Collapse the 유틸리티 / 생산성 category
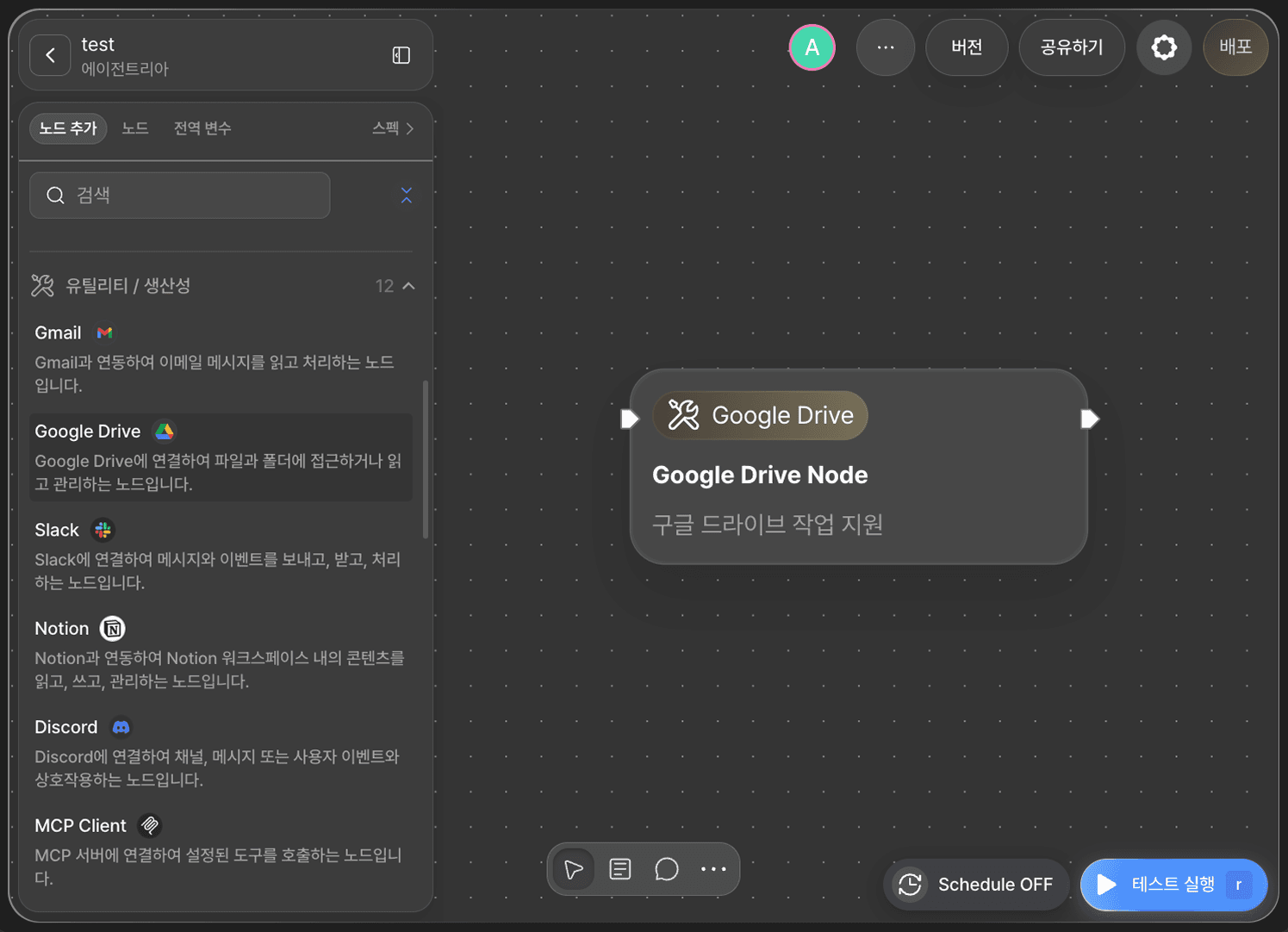This screenshot has width=1288, height=932. (x=409, y=286)
